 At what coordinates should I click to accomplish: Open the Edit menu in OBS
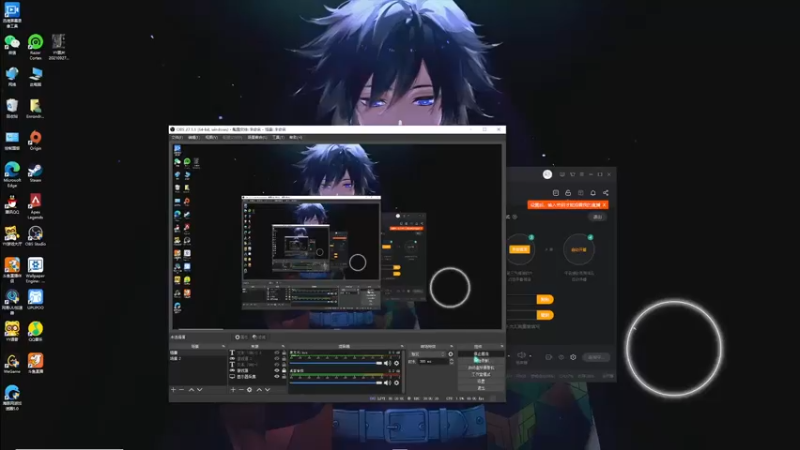tap(194, 137)
